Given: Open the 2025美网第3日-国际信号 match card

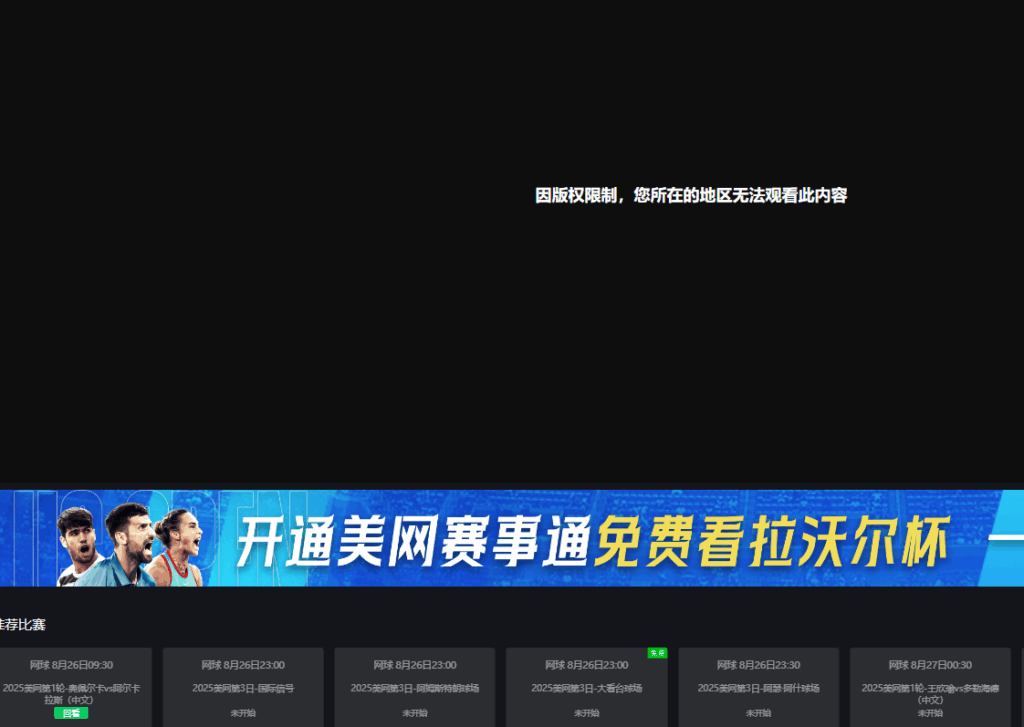Looking at the screenshot, I should pos(243,688).
